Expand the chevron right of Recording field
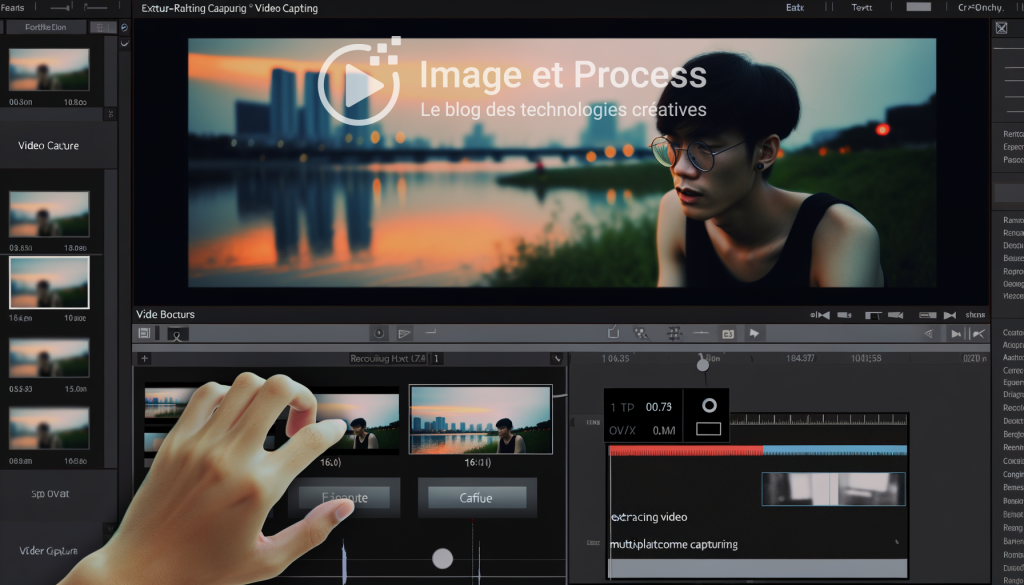 [557, 358]
